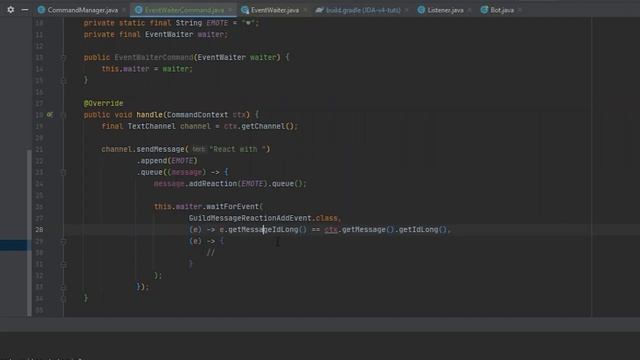Close the EventWaiterCommand.java tab
640x360 pixels.
coord(230,10)
